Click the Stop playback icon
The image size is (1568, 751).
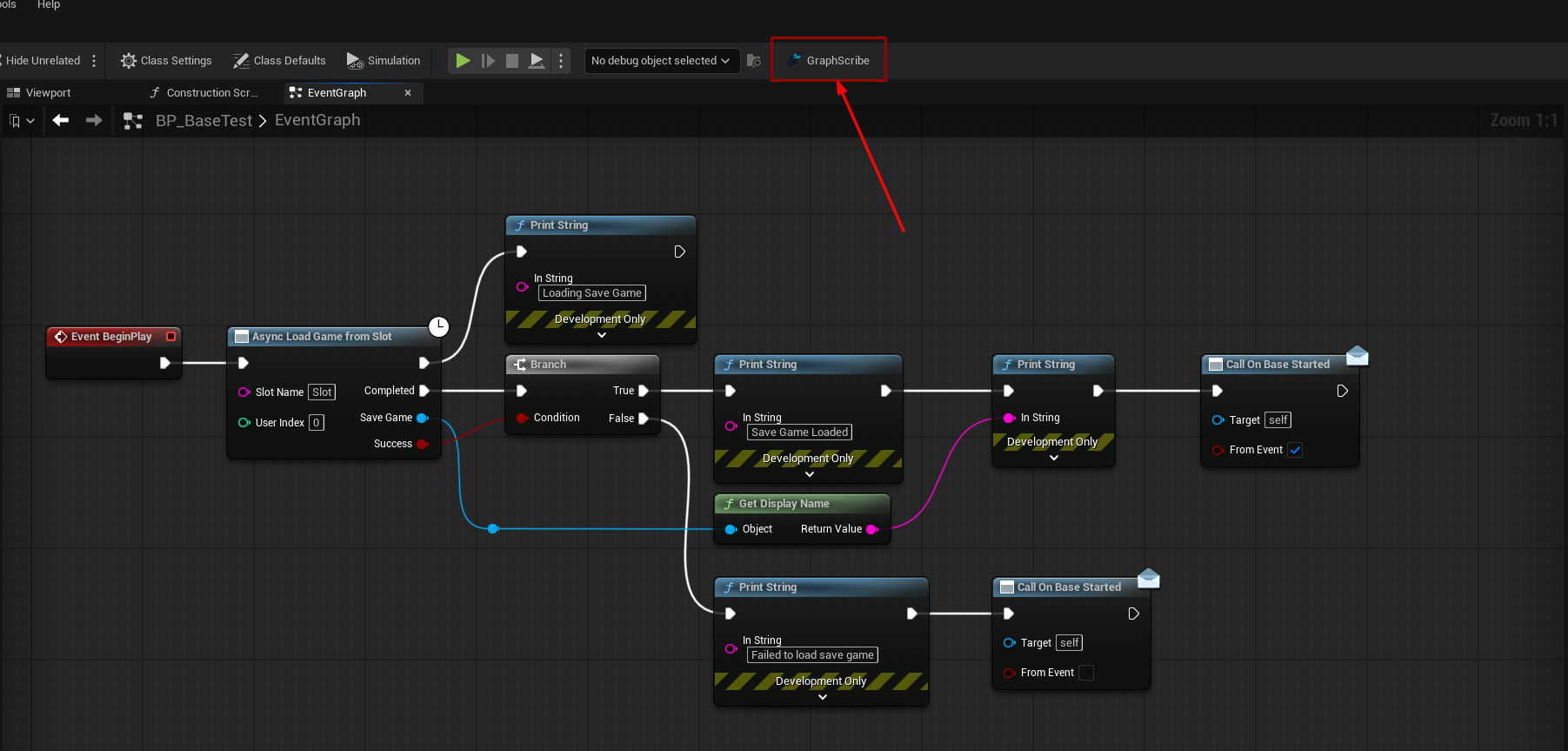pos(512,60)
